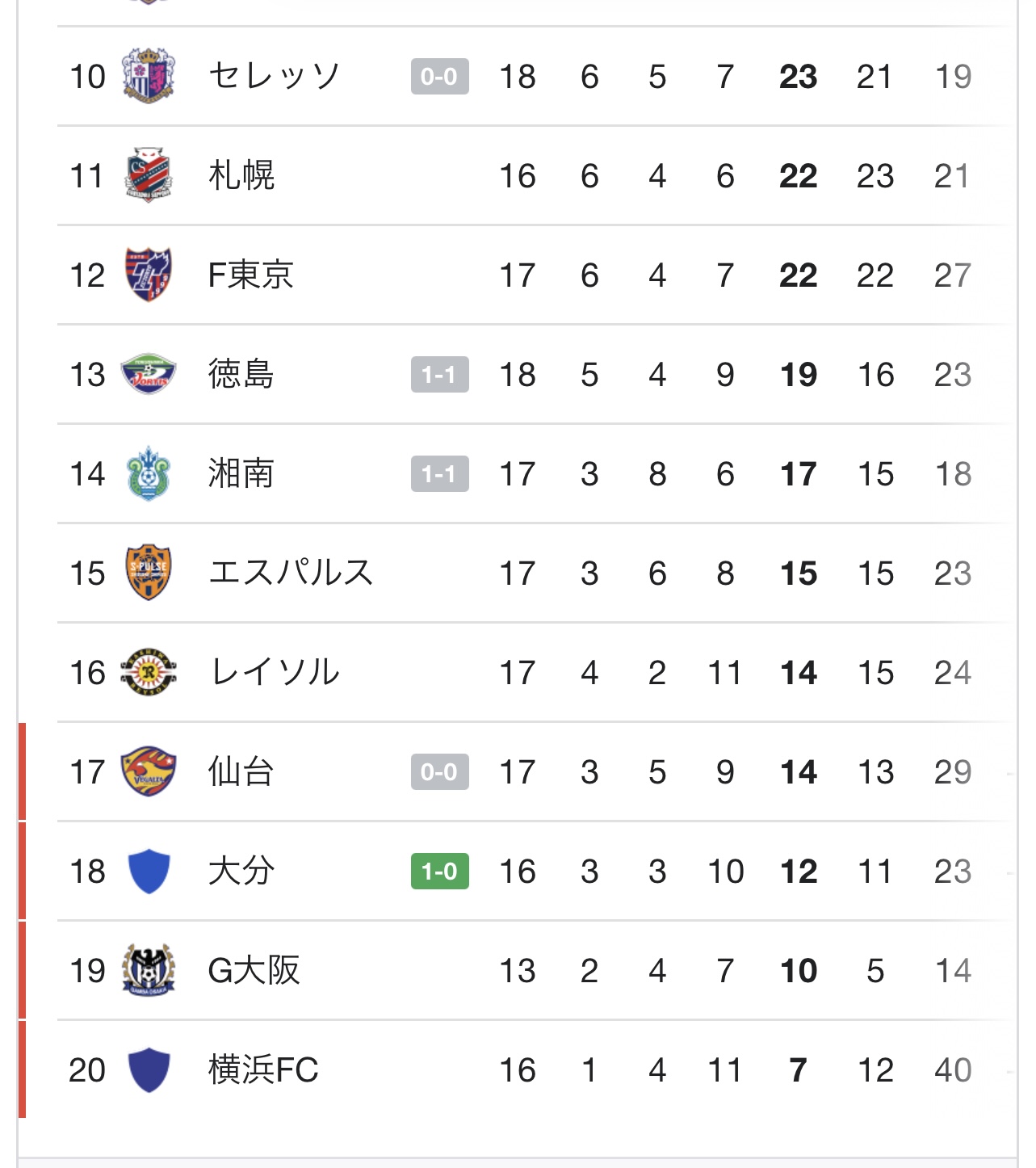1036x1168 pixels.
Task: Open 徳島's 1-1 score badge
Action: pyautogui.click(x=439, y=374)
